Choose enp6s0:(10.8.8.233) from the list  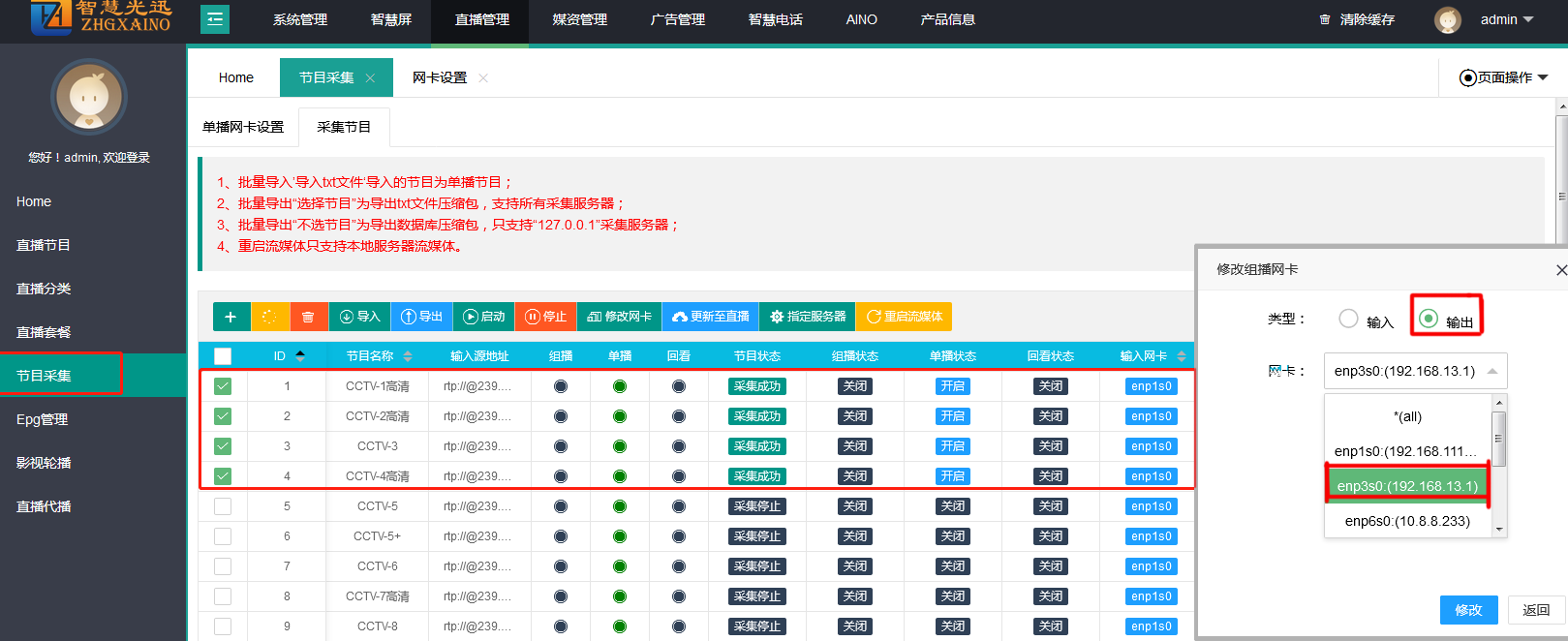[1406, 521]
